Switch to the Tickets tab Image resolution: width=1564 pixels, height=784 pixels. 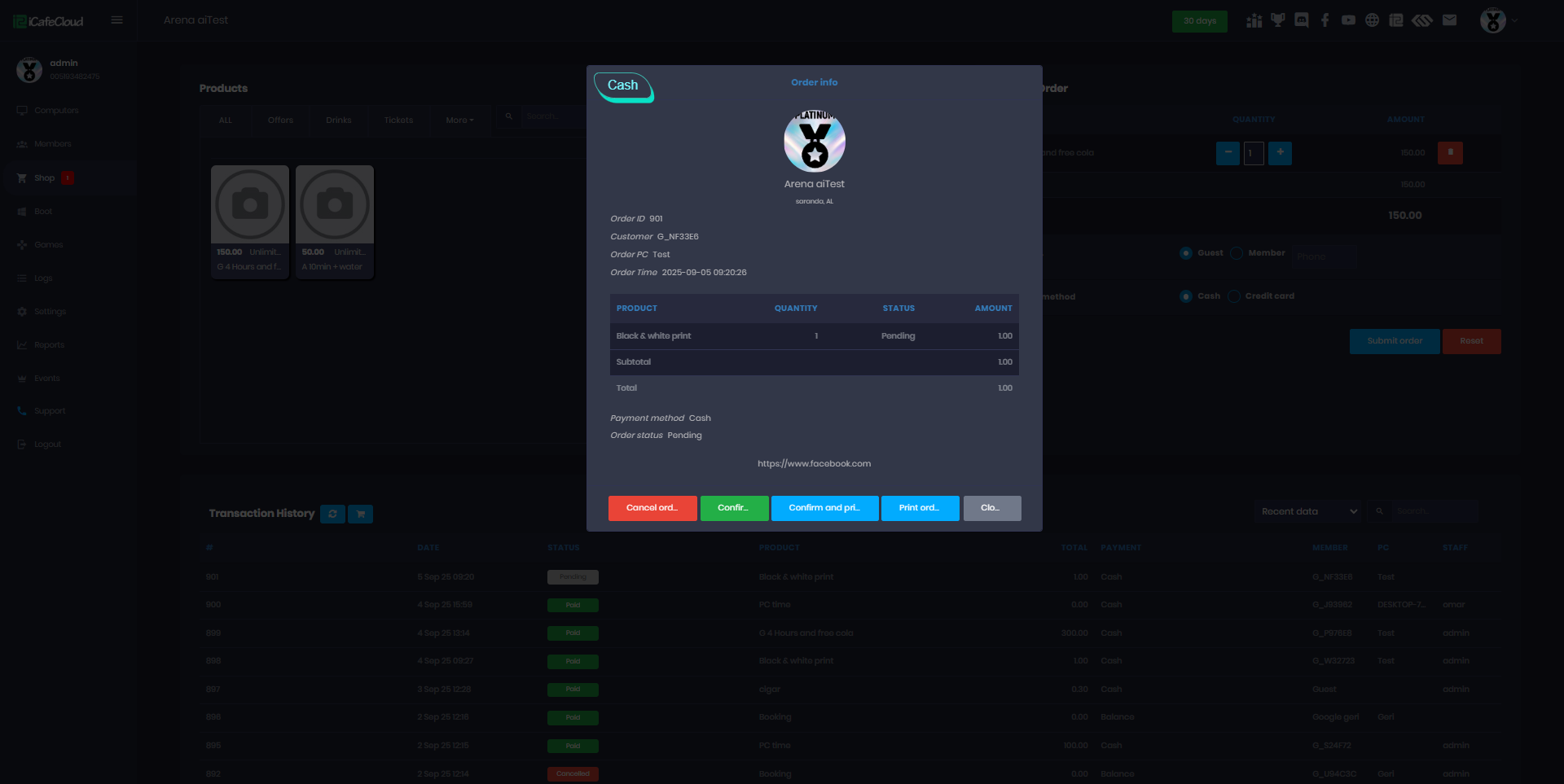coord(398,120)
